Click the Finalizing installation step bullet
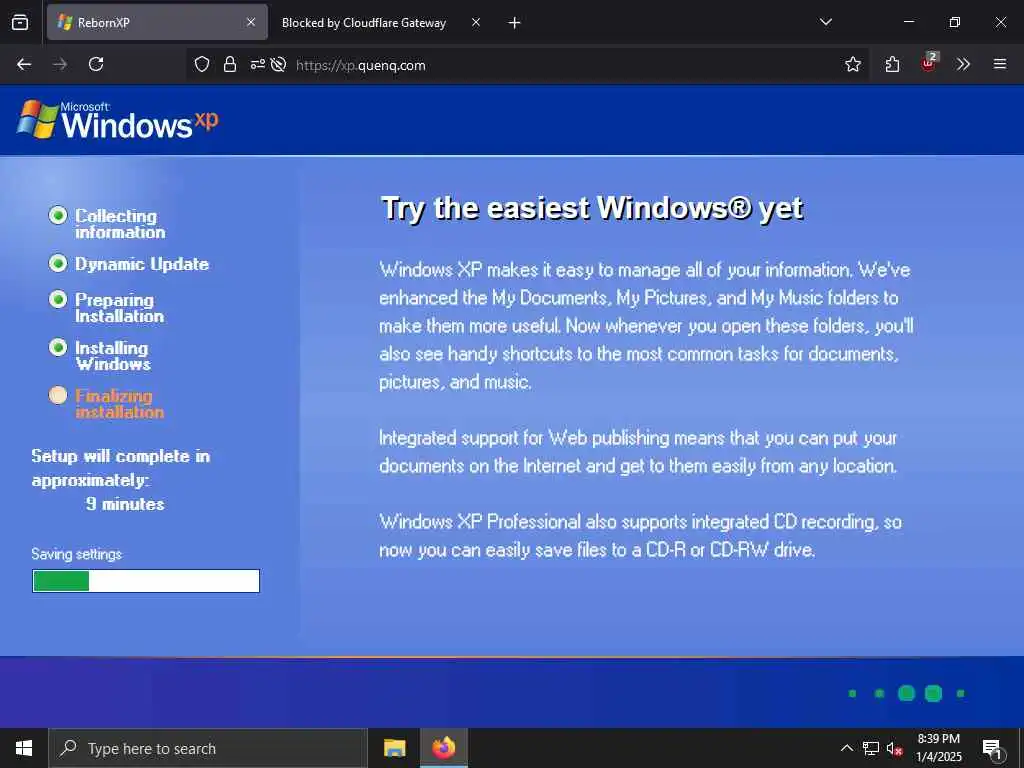 (x=58, y=395)
